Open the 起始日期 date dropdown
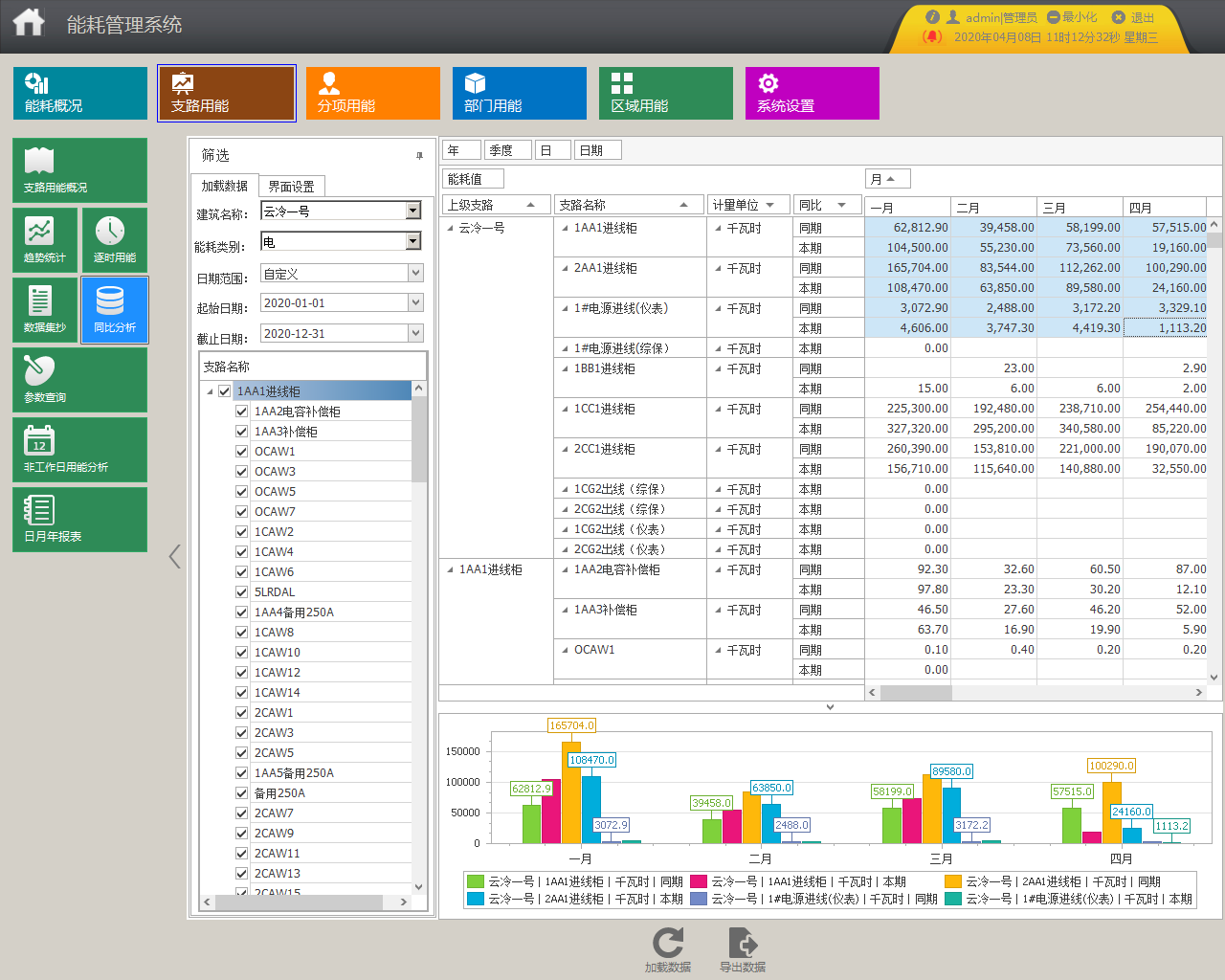This screenshot has width=1225, height=980. coord(415,302)
